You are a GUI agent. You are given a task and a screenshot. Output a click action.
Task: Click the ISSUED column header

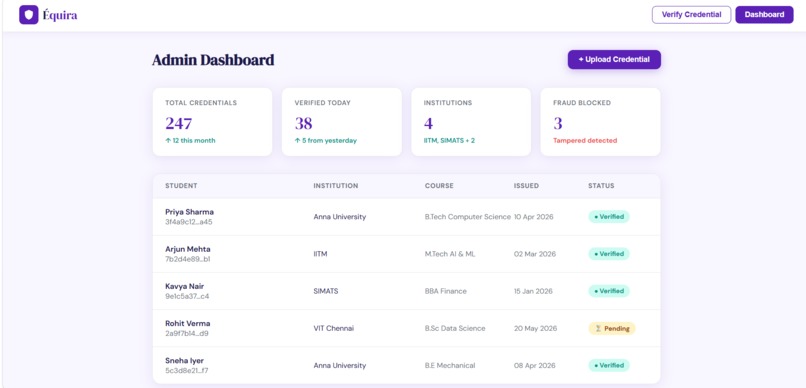526,186
